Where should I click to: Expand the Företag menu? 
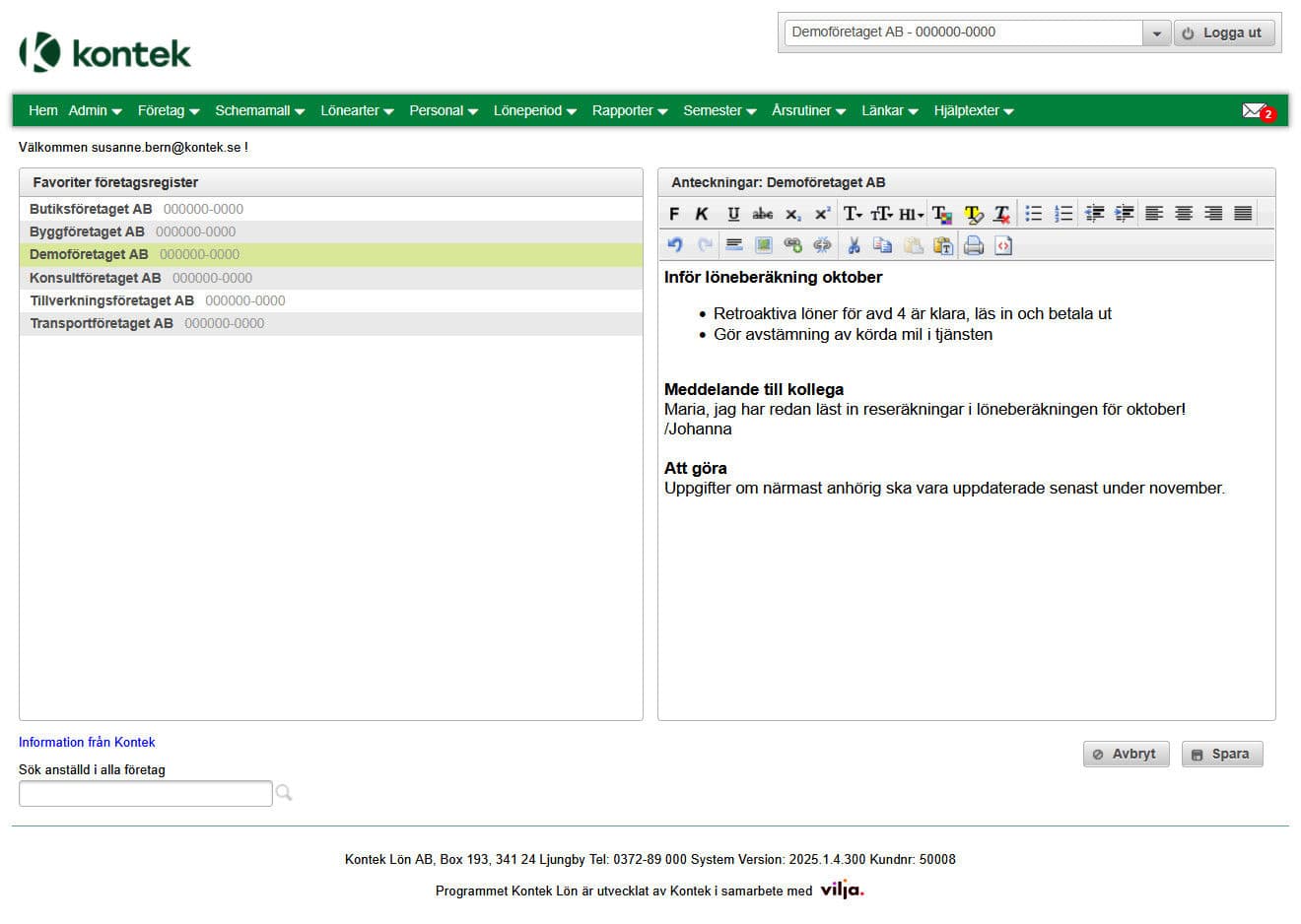(169, 110)
